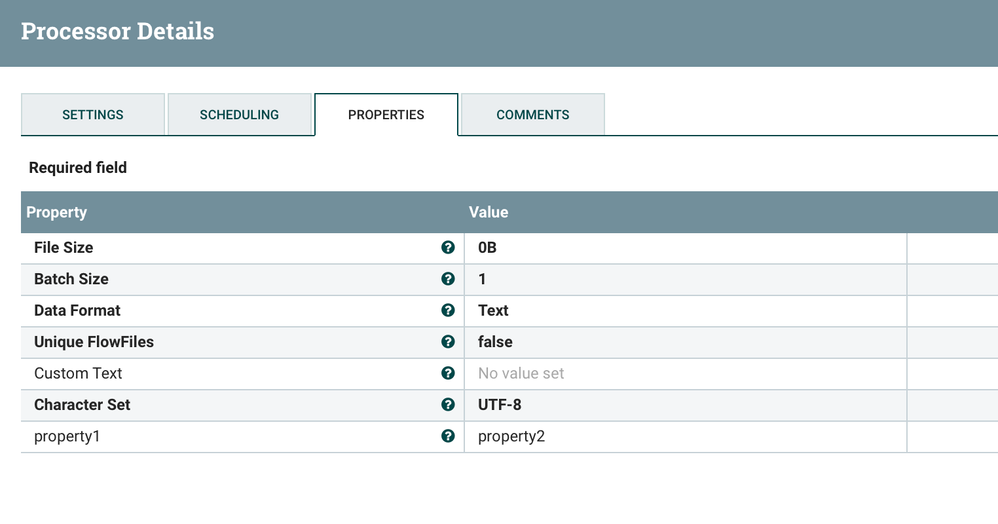Click the help icon beside Unique FlowFiles

(x=448, y=342)
